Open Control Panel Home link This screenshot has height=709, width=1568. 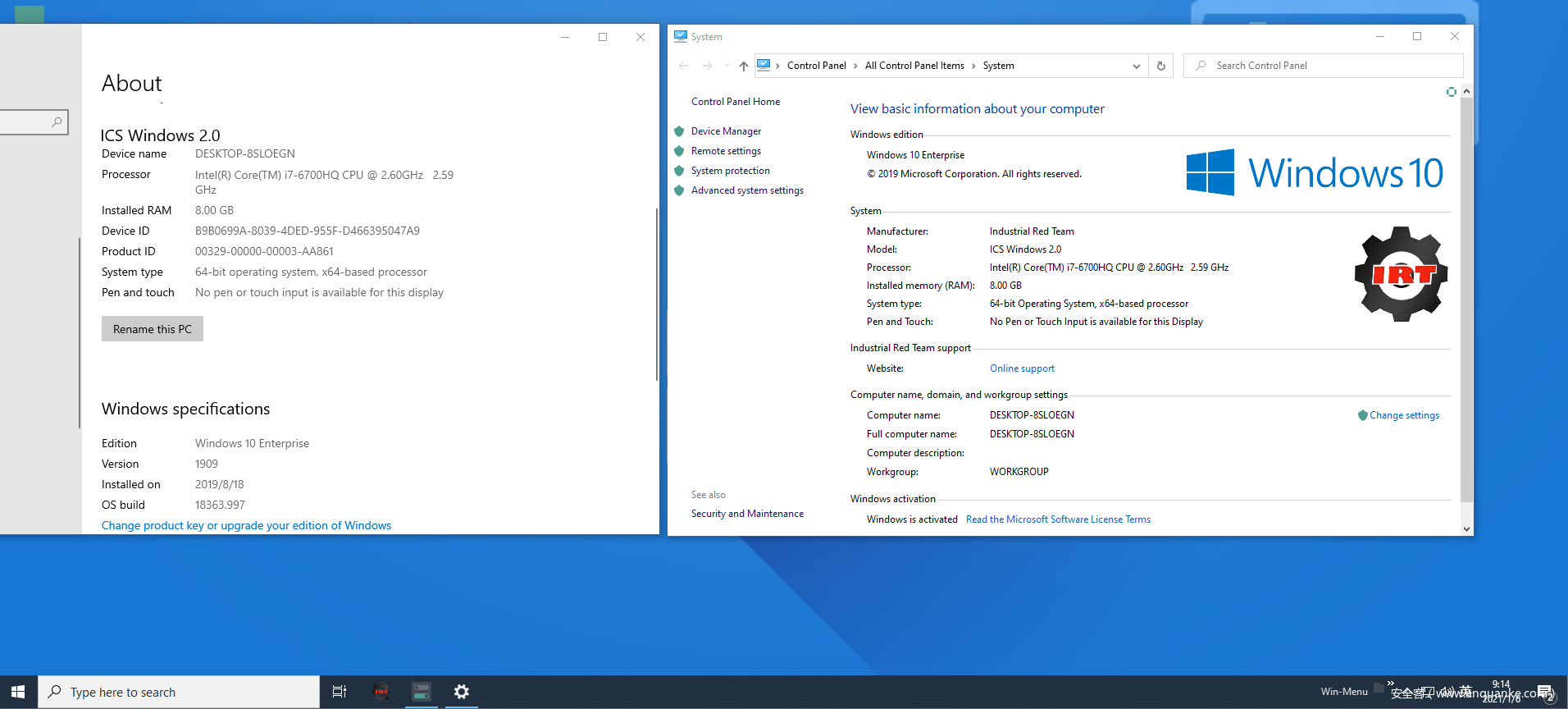736,102
